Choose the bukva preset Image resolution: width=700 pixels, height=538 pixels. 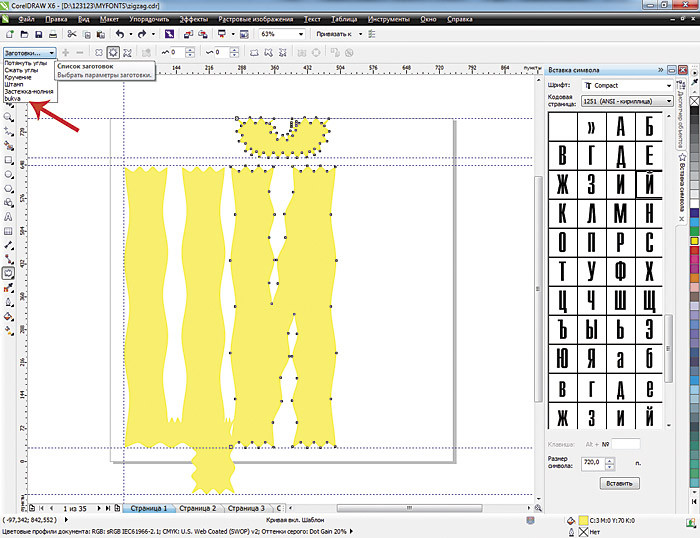pyautogui.click(x=12, y=98)
